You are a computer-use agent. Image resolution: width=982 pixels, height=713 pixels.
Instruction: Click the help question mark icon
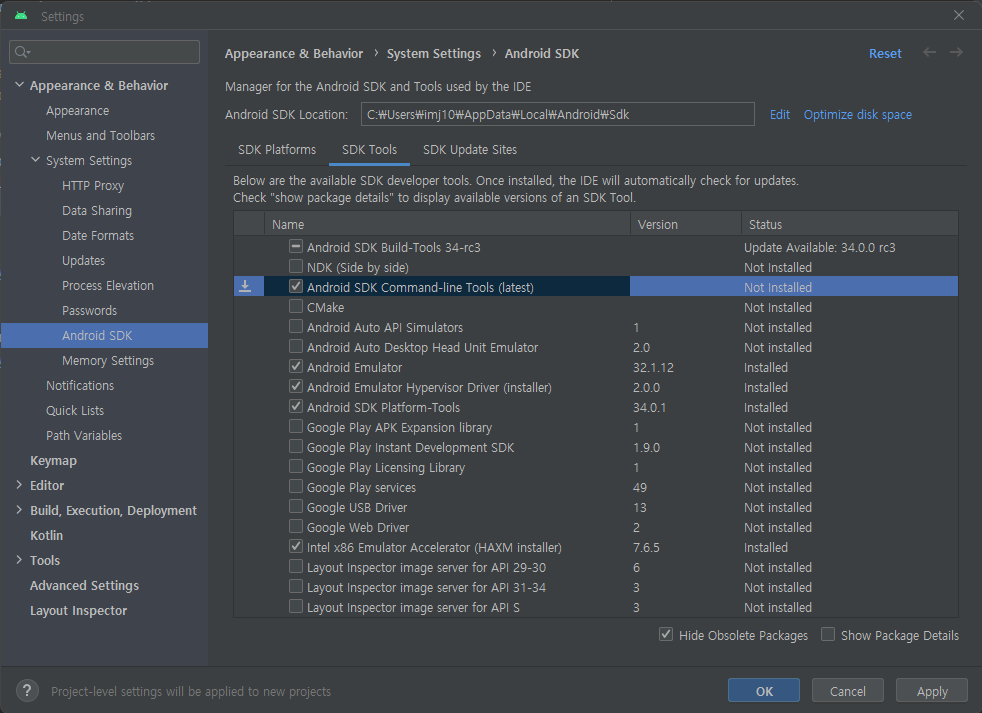coord(27,690)
